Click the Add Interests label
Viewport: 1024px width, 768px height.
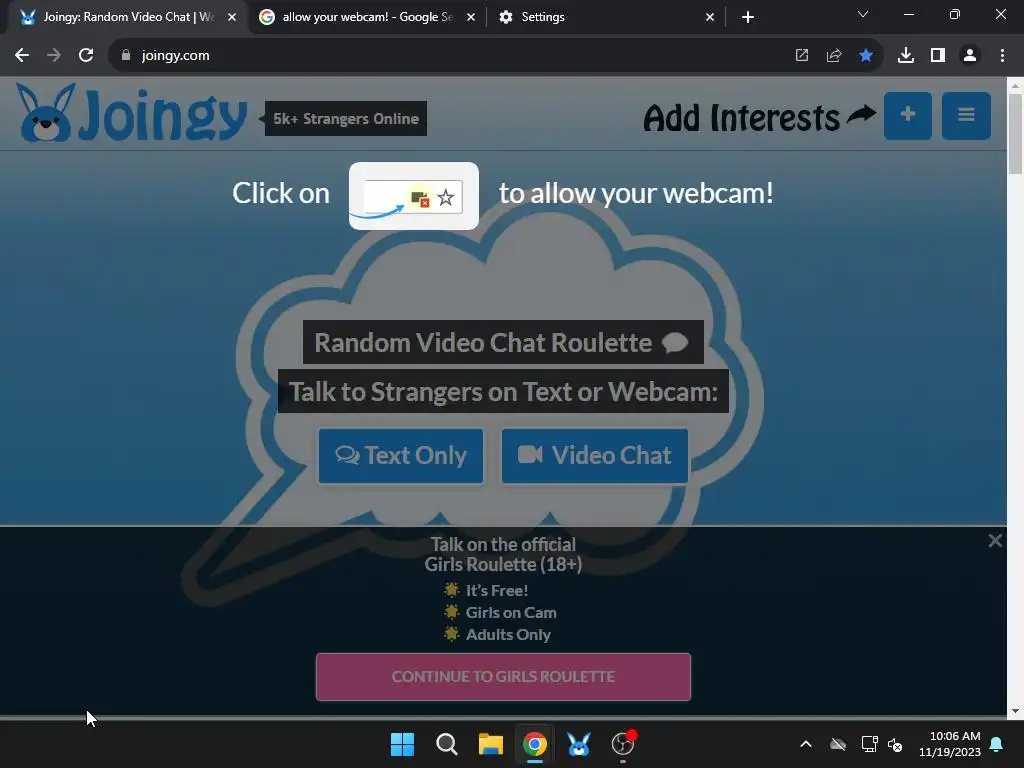[741, 118]
